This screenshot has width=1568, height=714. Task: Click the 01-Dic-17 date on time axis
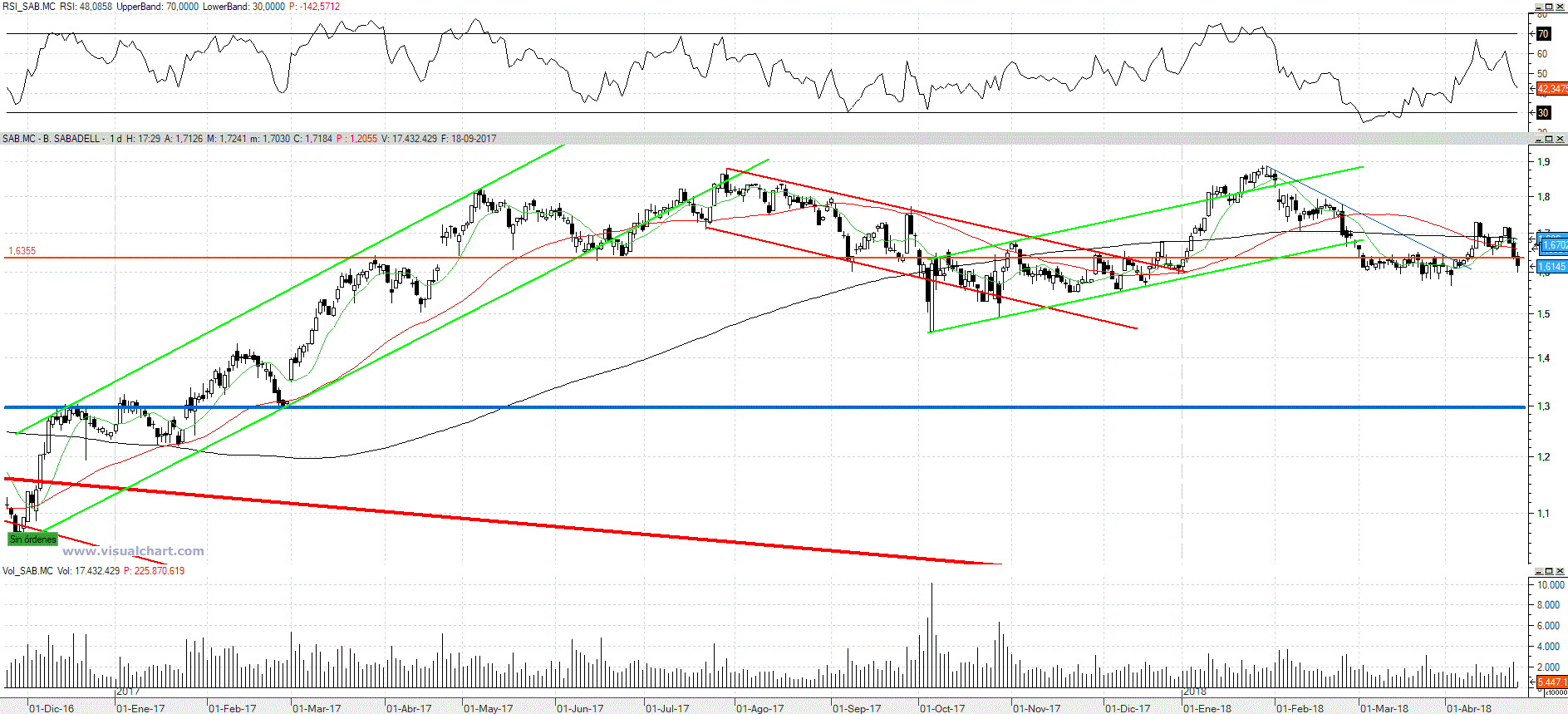[1128, 709]
